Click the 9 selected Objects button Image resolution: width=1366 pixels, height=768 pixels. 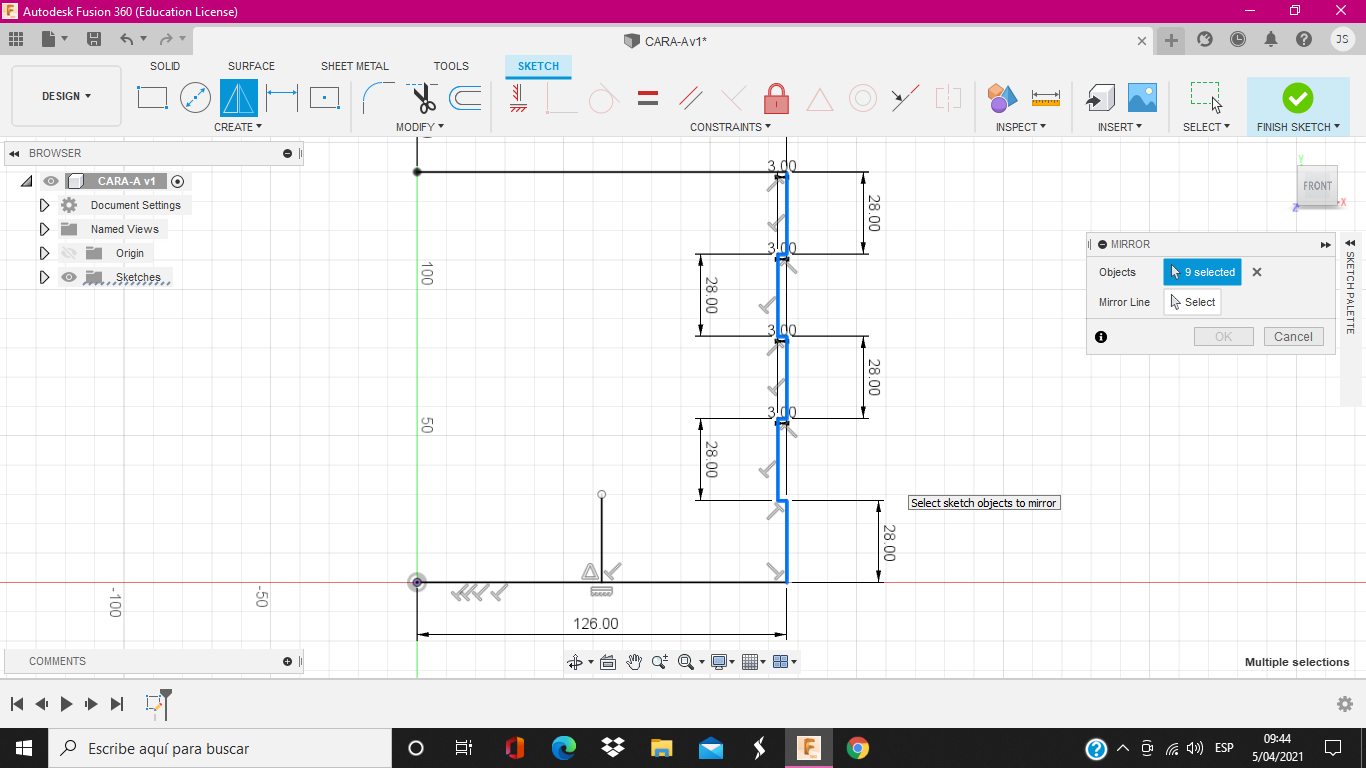click(x=1202, y=272)
